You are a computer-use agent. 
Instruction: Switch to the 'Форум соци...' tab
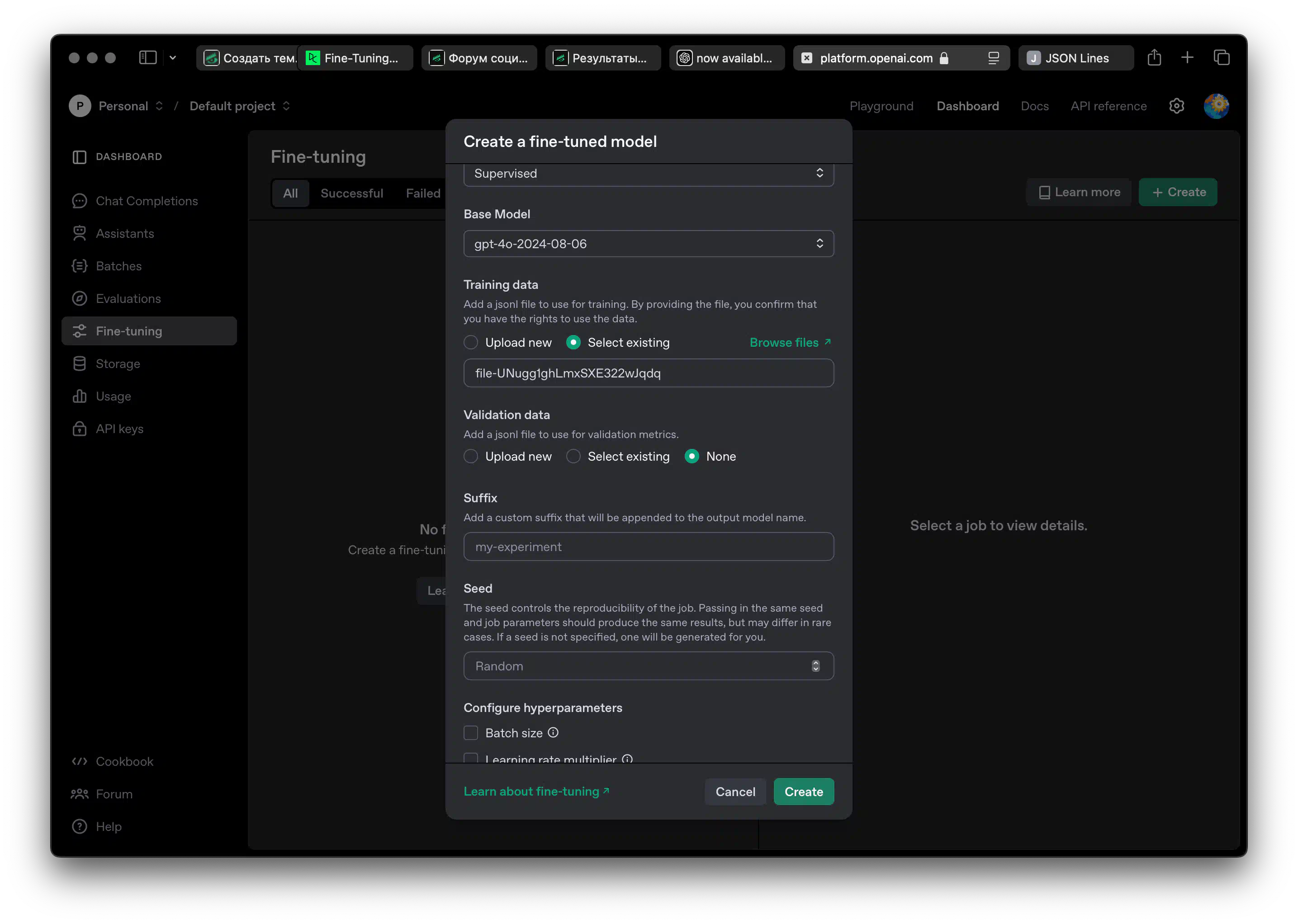(x=479, y=58)
